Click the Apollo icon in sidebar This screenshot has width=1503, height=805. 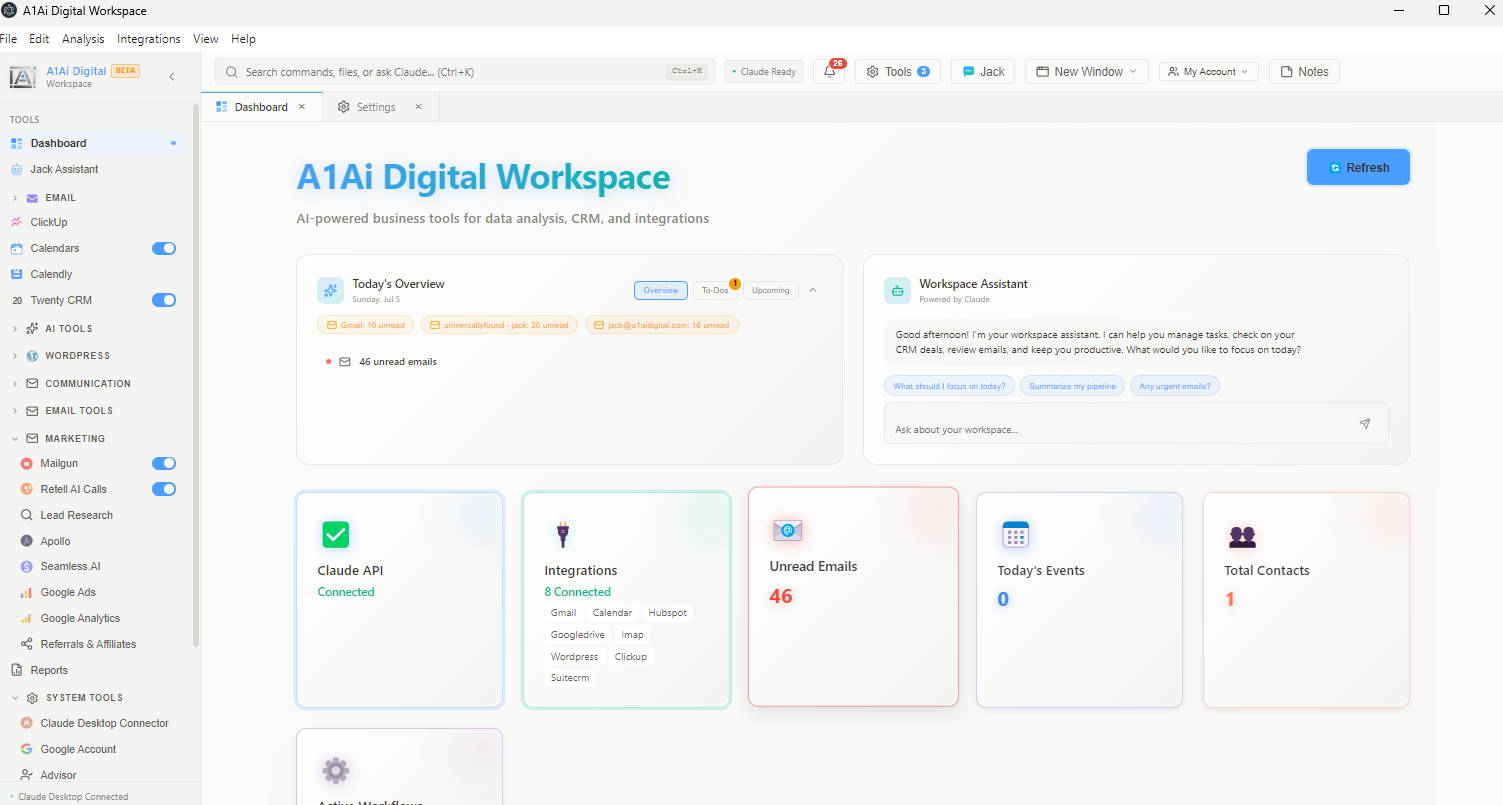[27, 541]
